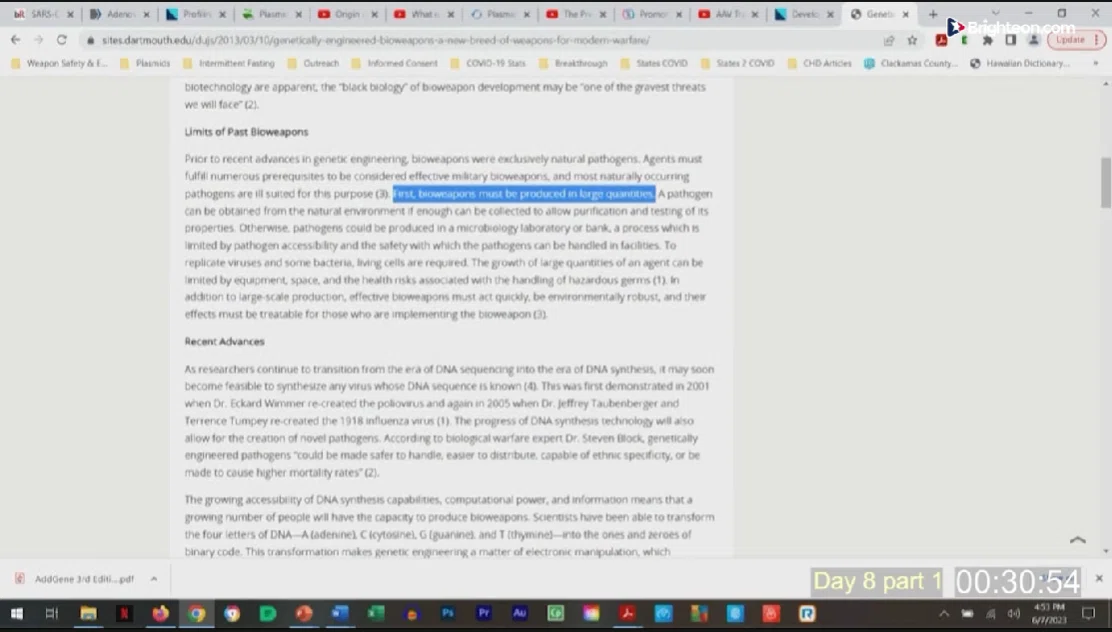Click the red Adobe Acrobat extension icon
The width and height of the screenshot is (1112, 632).
(x=941, y=40)
